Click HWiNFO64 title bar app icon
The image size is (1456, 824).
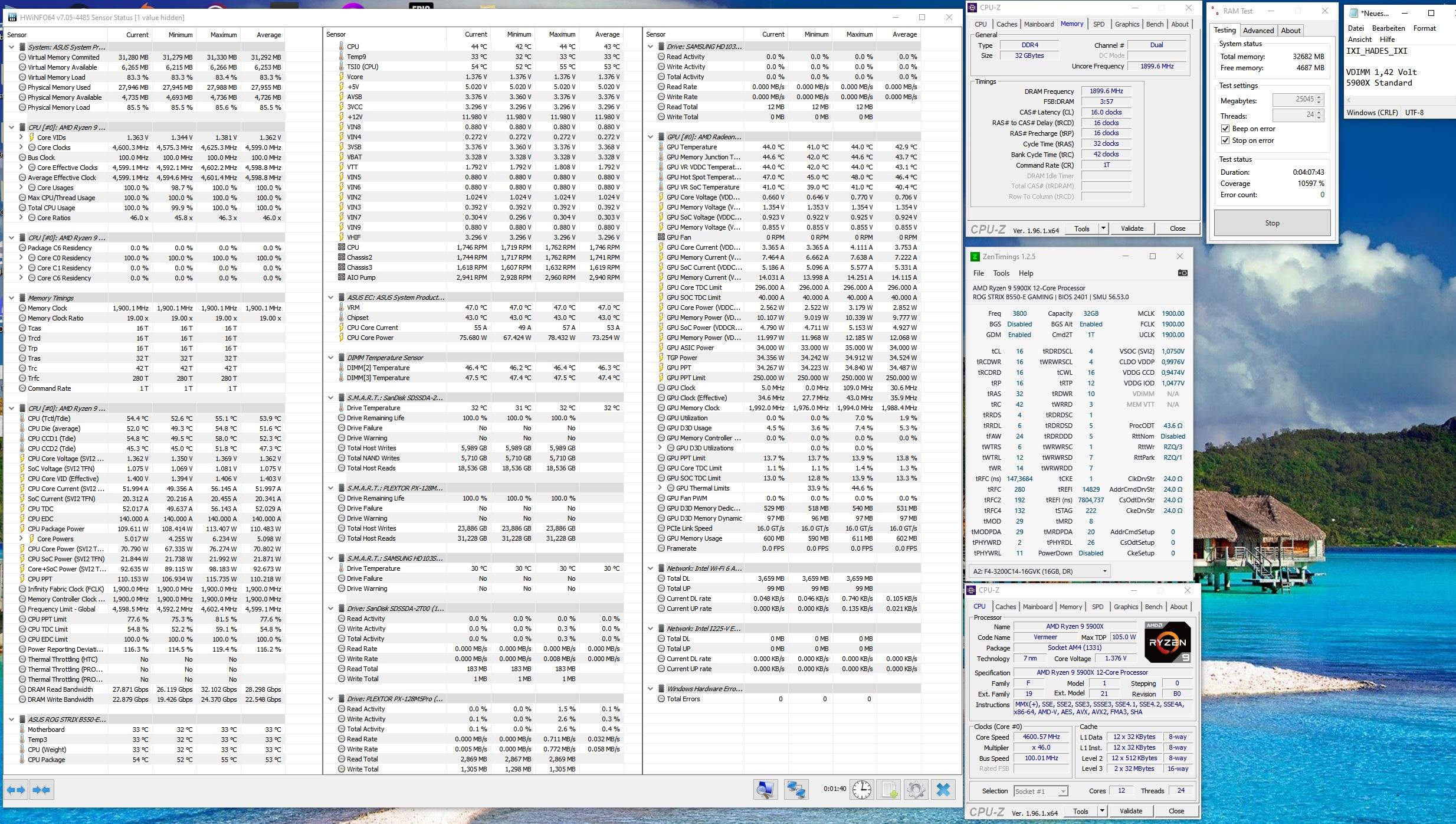click(11, 17)
